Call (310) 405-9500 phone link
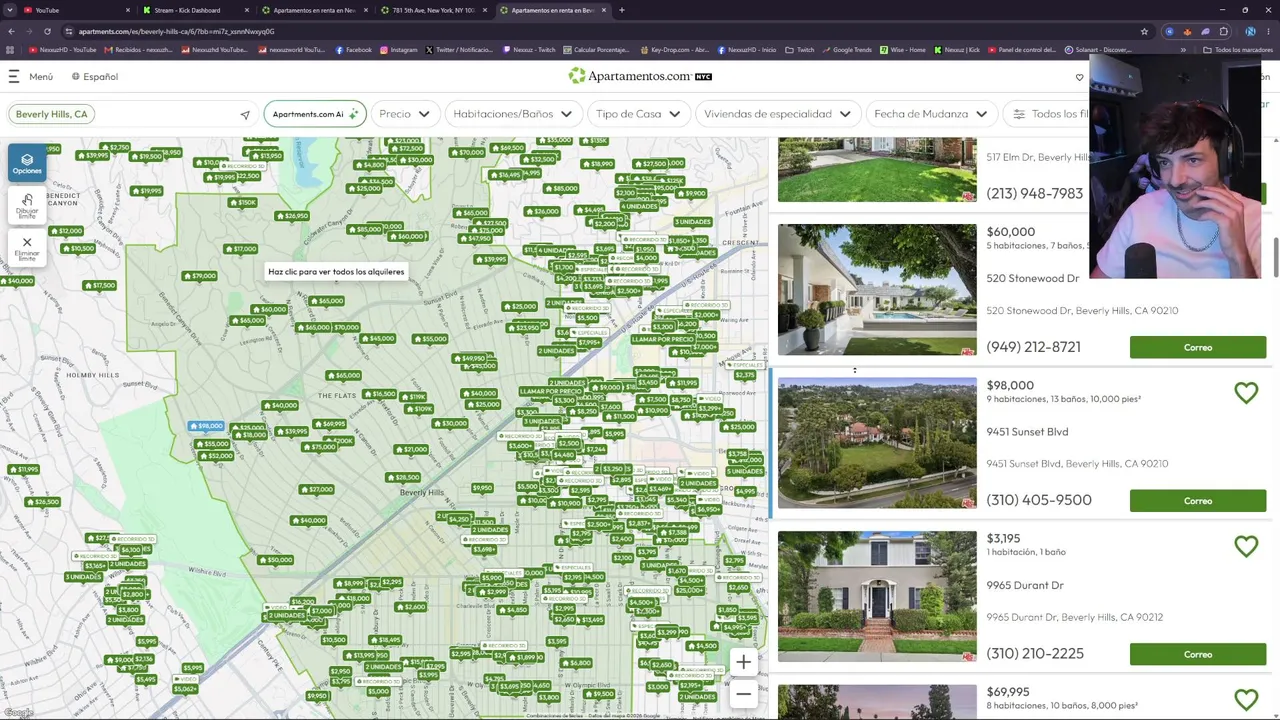The image size is (1280, 720). (x=1039, y=500)
